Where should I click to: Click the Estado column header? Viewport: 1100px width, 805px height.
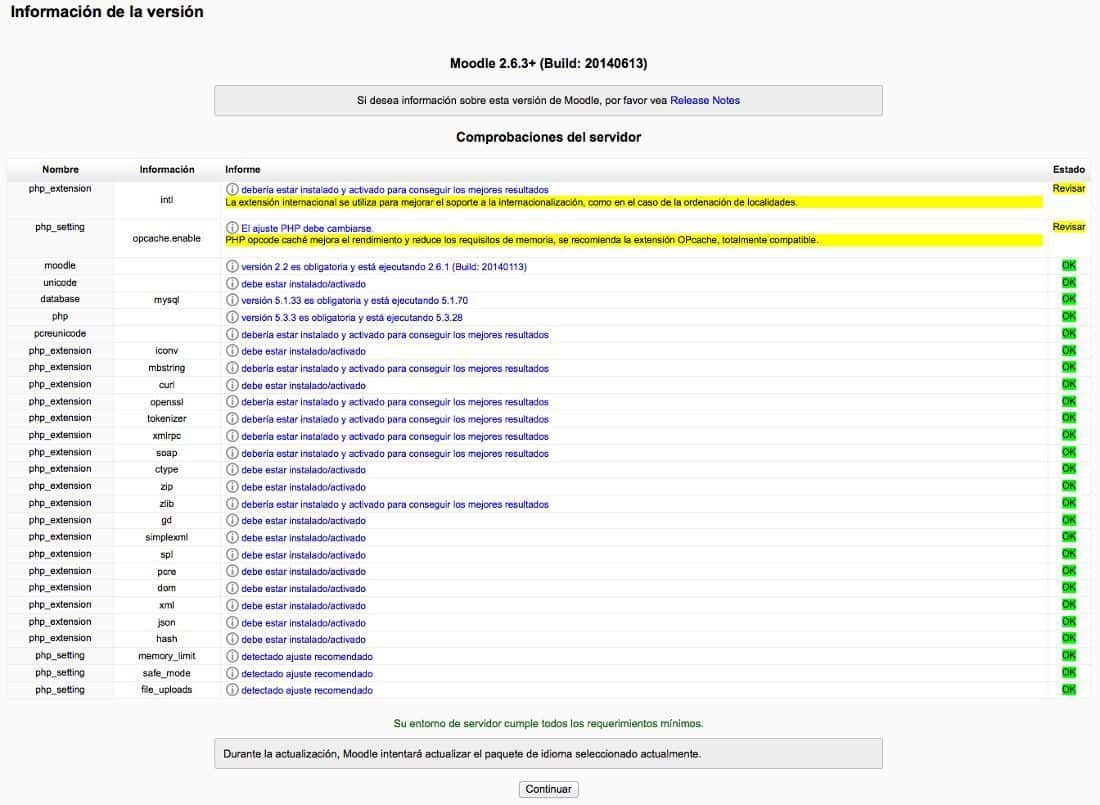point(1068,170)
